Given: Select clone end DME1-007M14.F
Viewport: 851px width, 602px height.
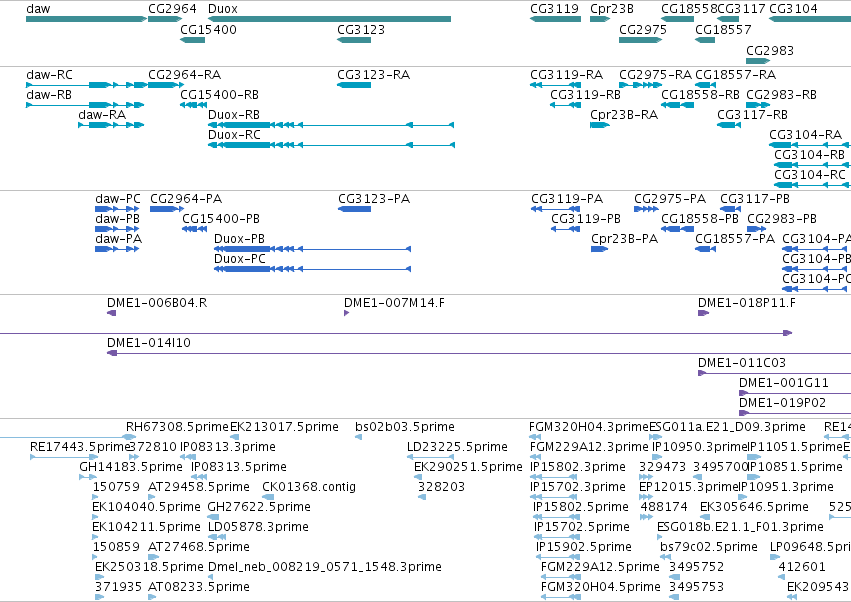Looking at the screenshot, I should pos(346,313).
